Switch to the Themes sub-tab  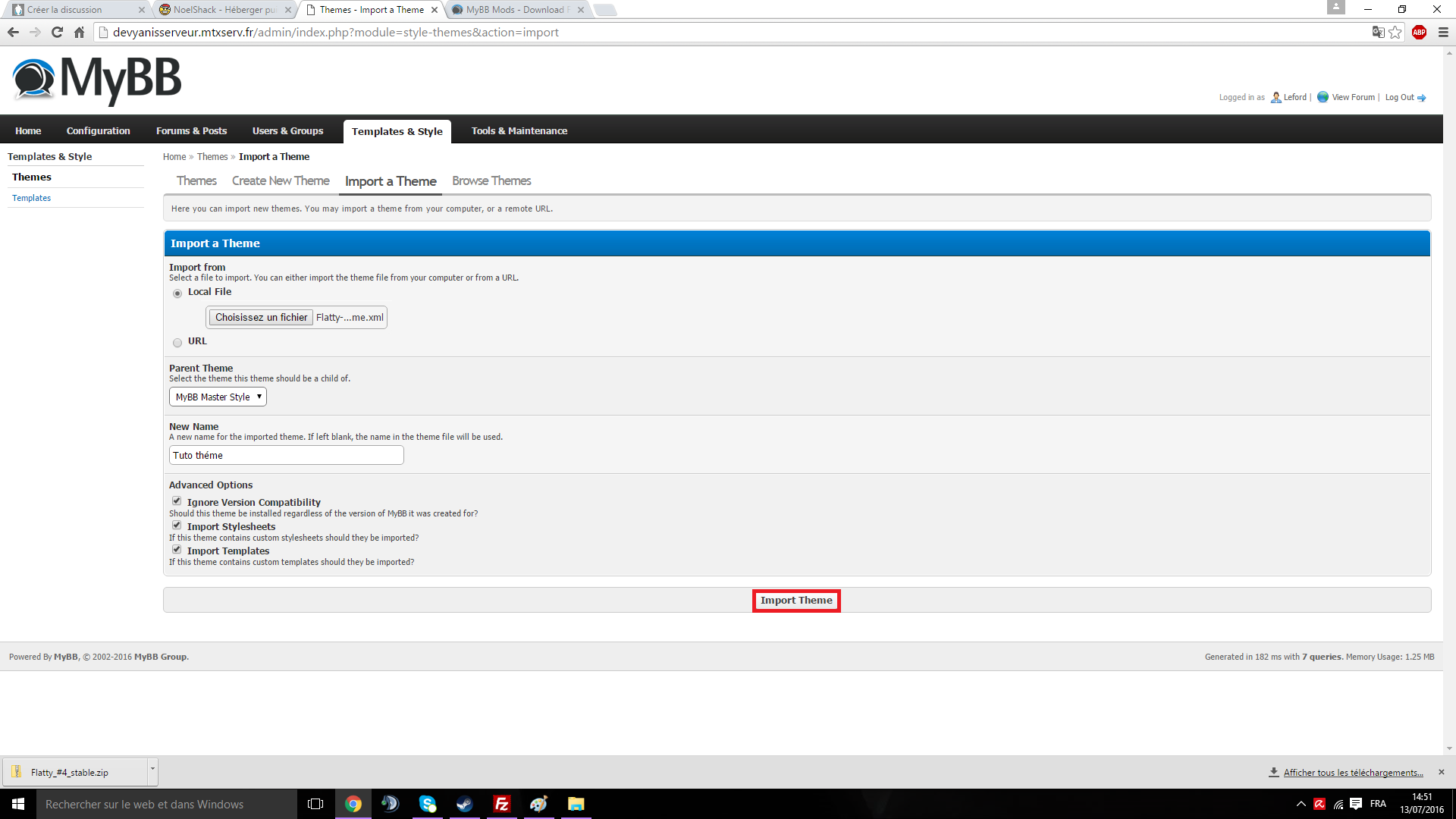click(x=196, y=180)
